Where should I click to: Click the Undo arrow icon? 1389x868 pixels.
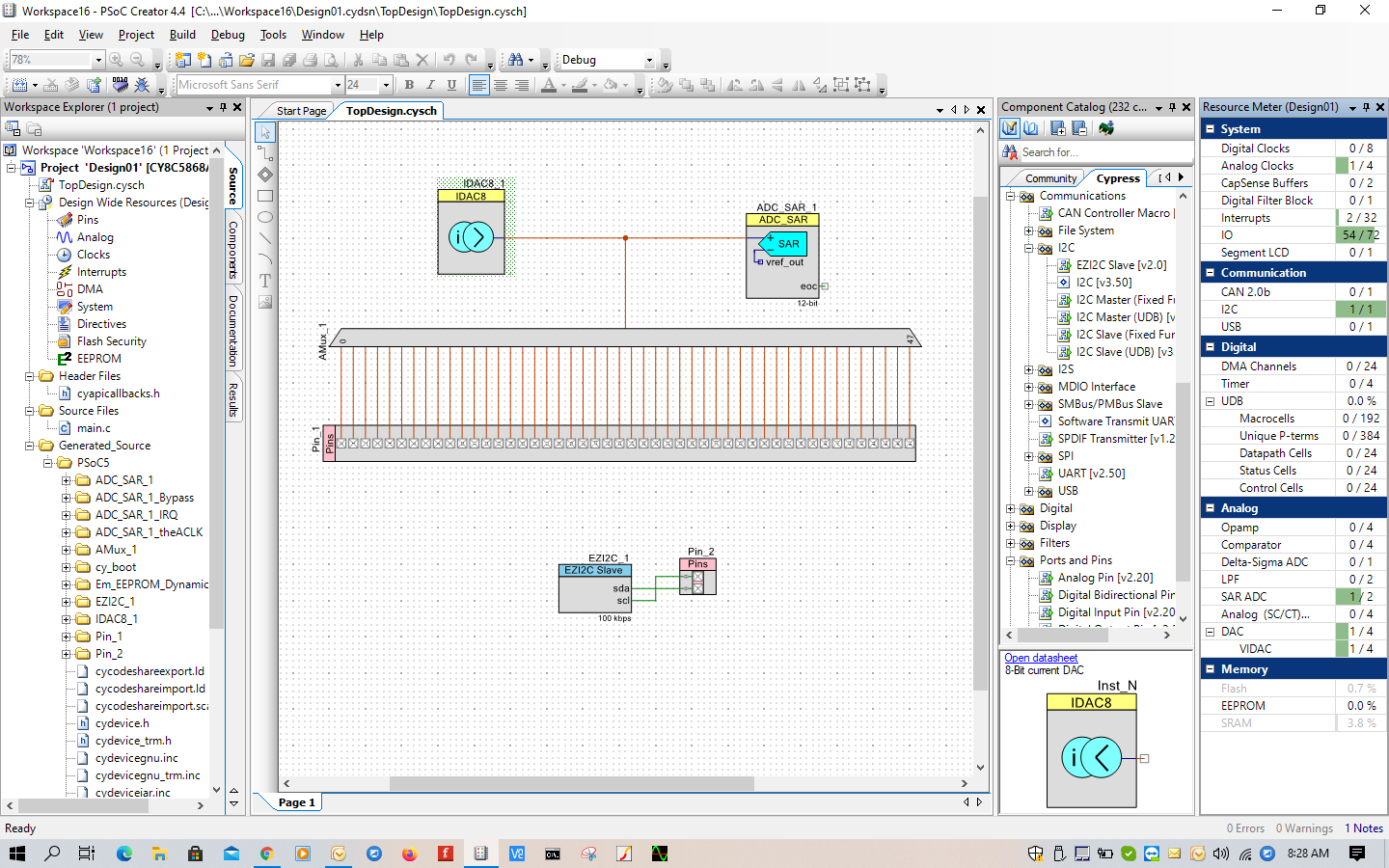pyautogui.click(x=449, y=60)
